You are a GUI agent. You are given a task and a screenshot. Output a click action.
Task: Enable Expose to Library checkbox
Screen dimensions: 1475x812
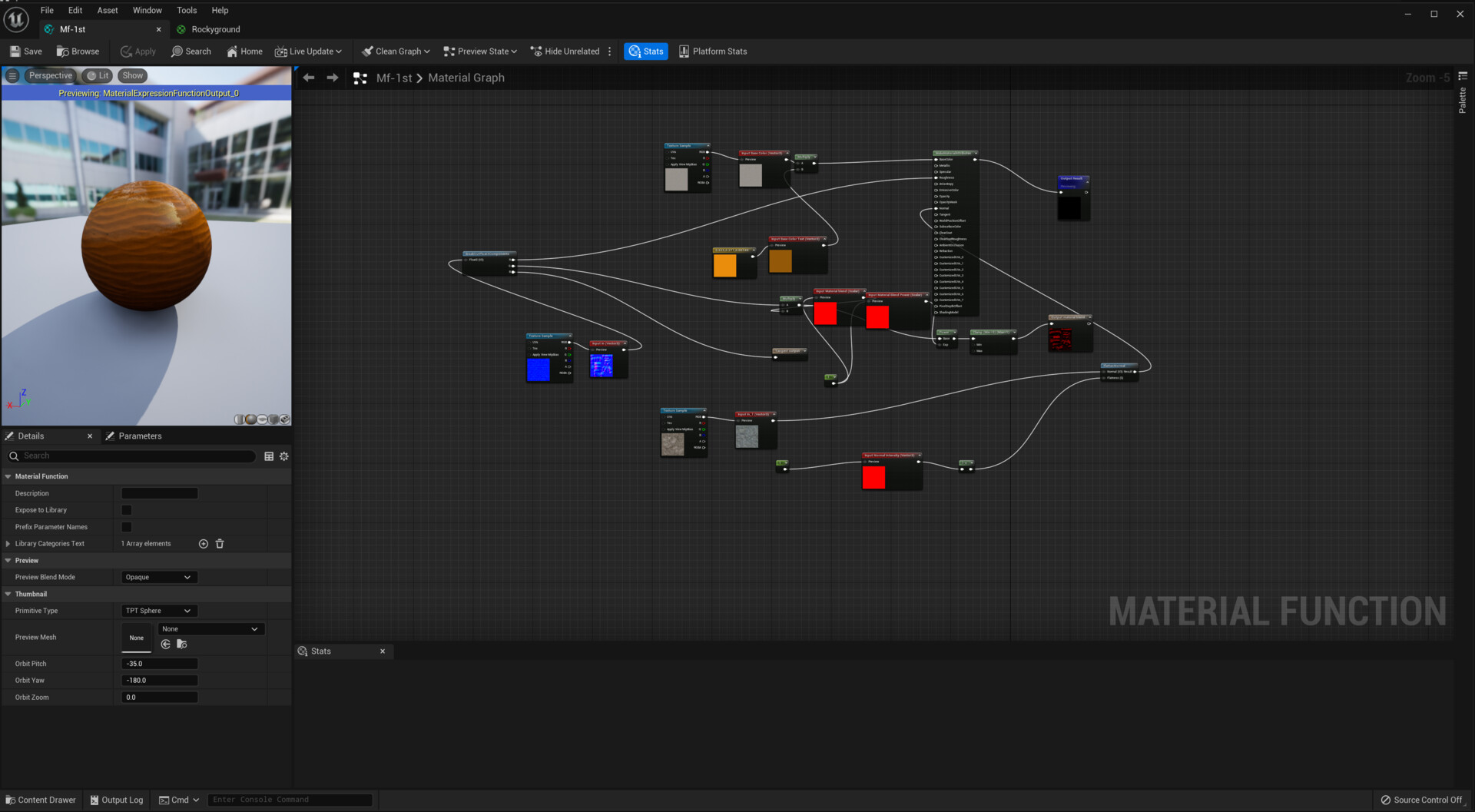(127, 510)
